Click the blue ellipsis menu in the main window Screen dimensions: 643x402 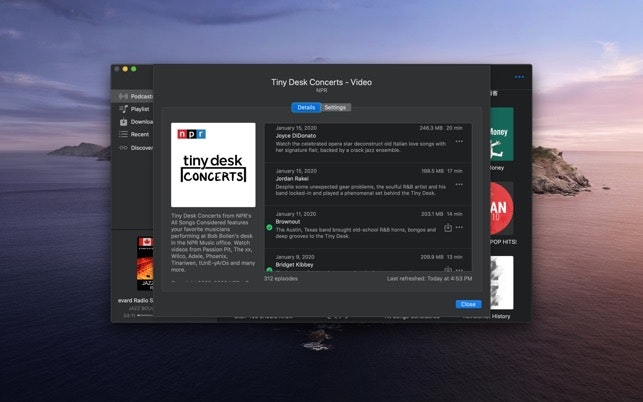(x=519, y=77)
